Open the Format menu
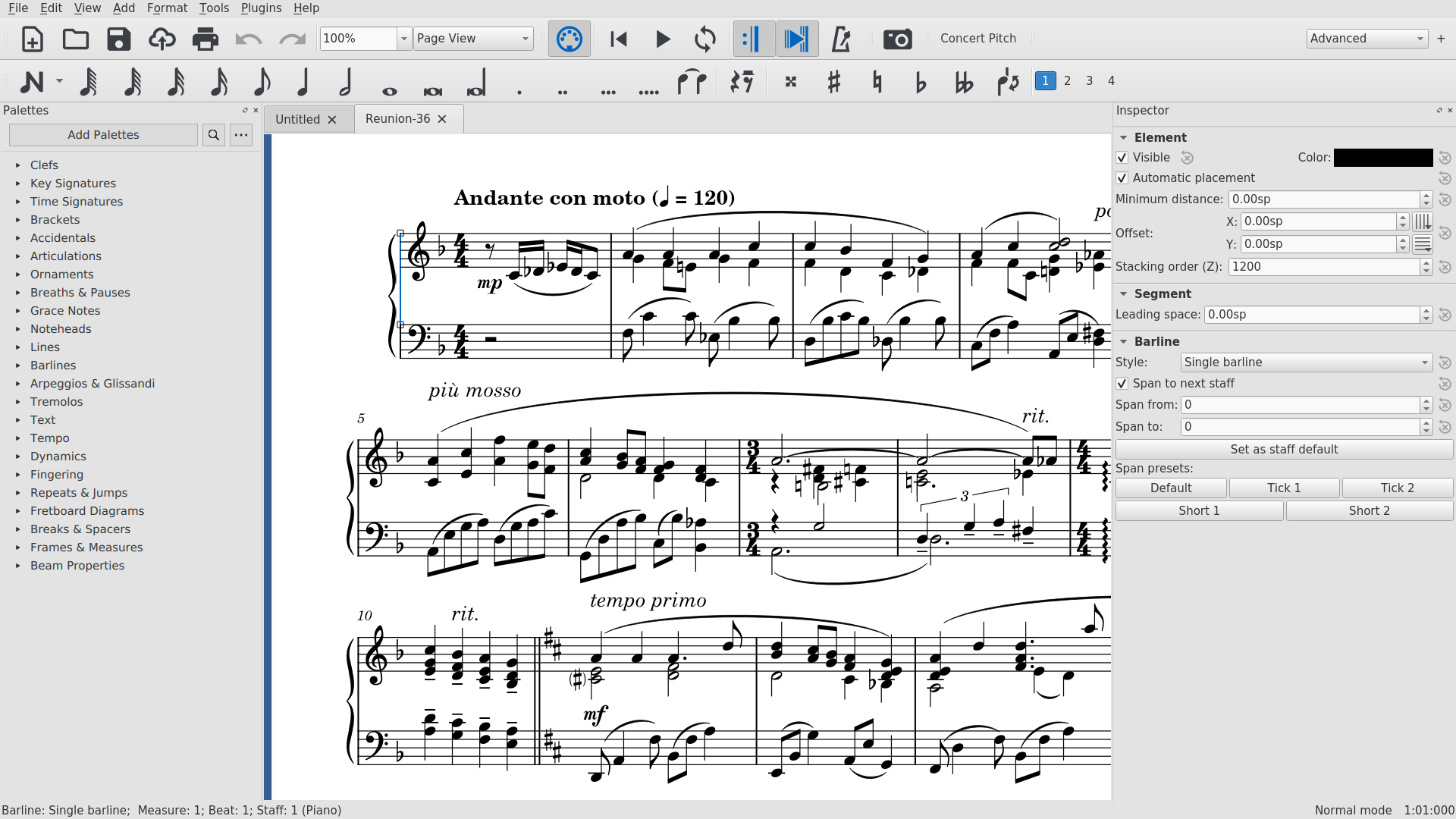The width and height of the screenshot is (1456, 819). [x=165, y=8]
